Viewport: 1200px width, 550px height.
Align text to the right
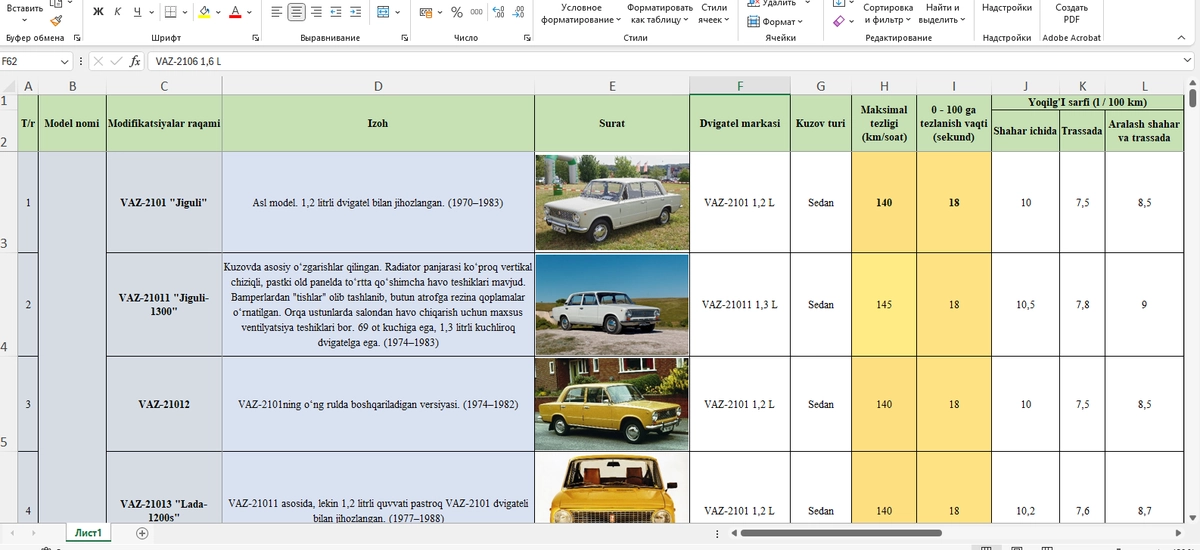pos(317,12)
